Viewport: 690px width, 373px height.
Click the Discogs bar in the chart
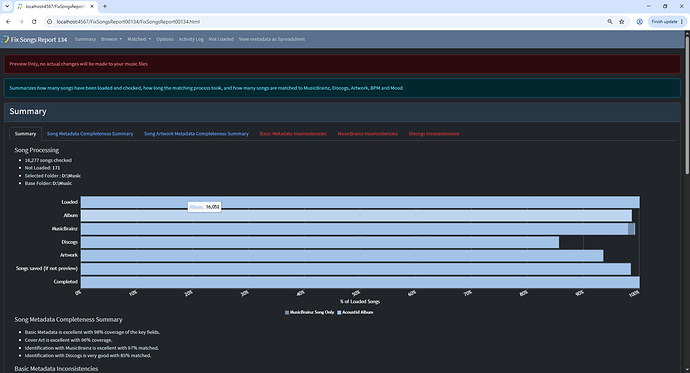click(320, 242)
